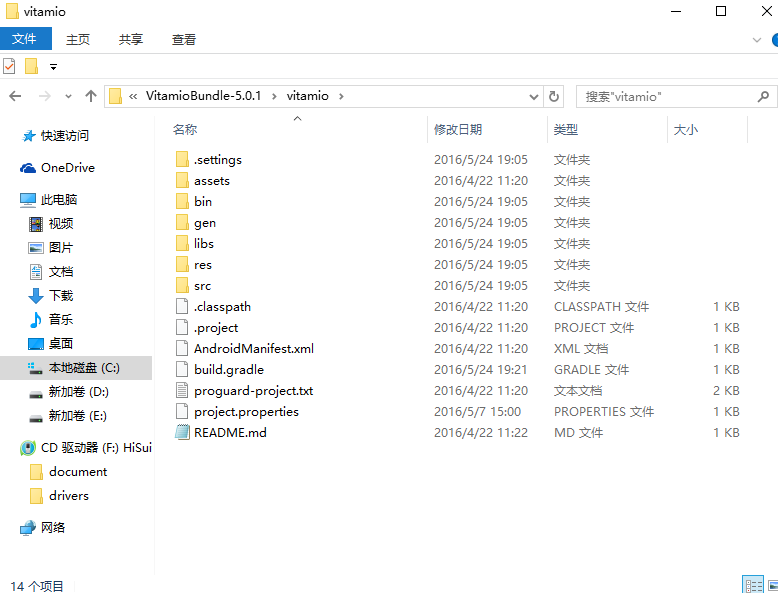Open the document folder in navigation pane
778x593 pixels.
[x=78, y=471]
